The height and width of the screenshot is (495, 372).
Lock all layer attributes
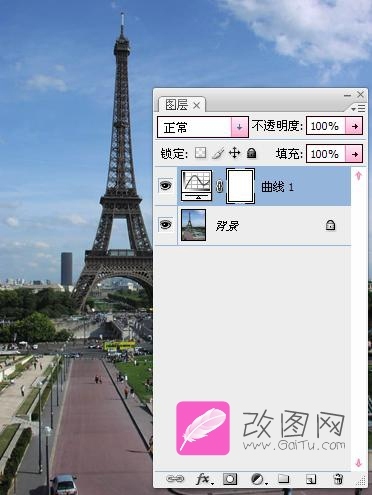click(x=252, y=153)
